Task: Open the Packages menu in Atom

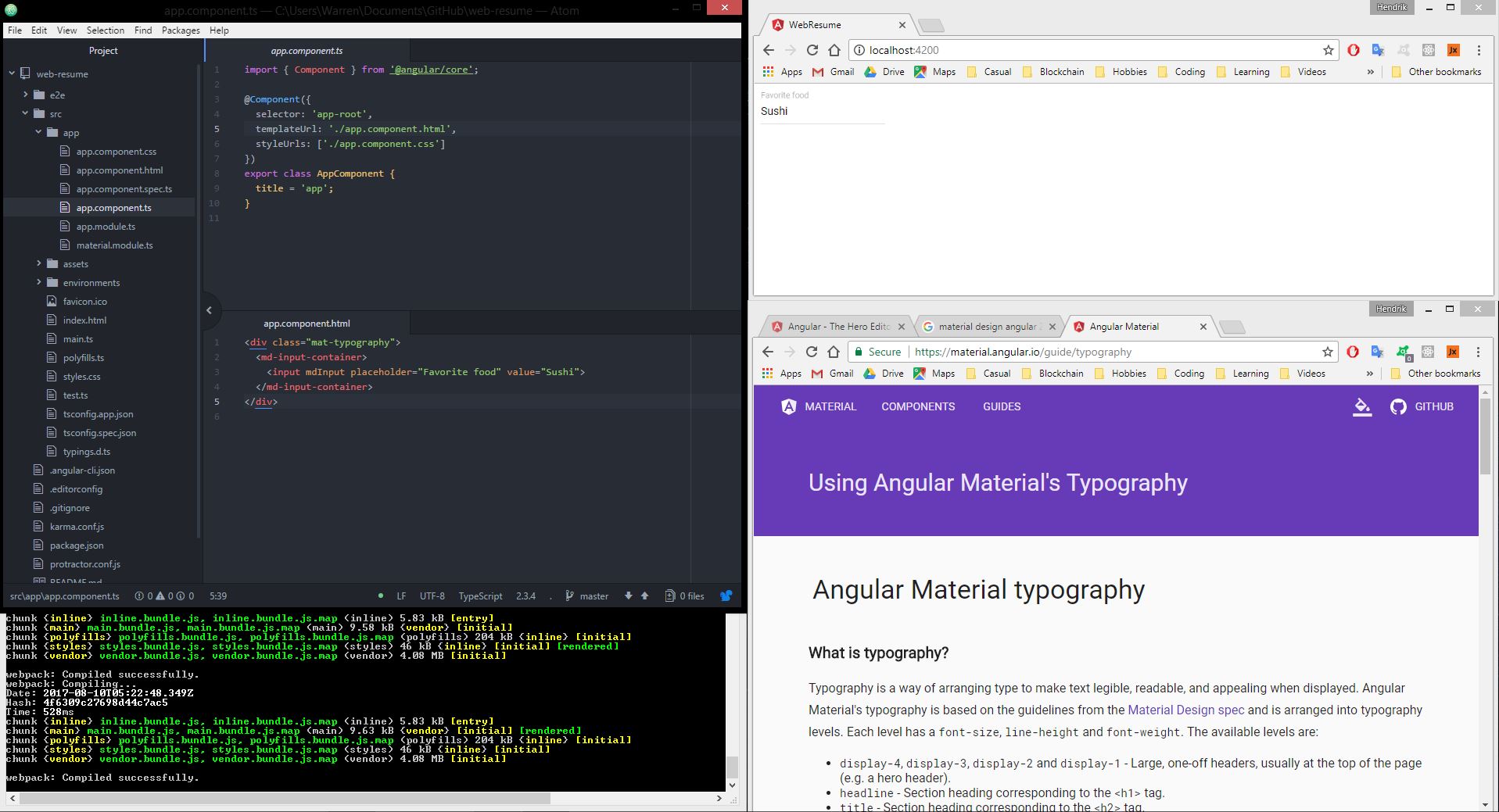Action: point(181,30)
